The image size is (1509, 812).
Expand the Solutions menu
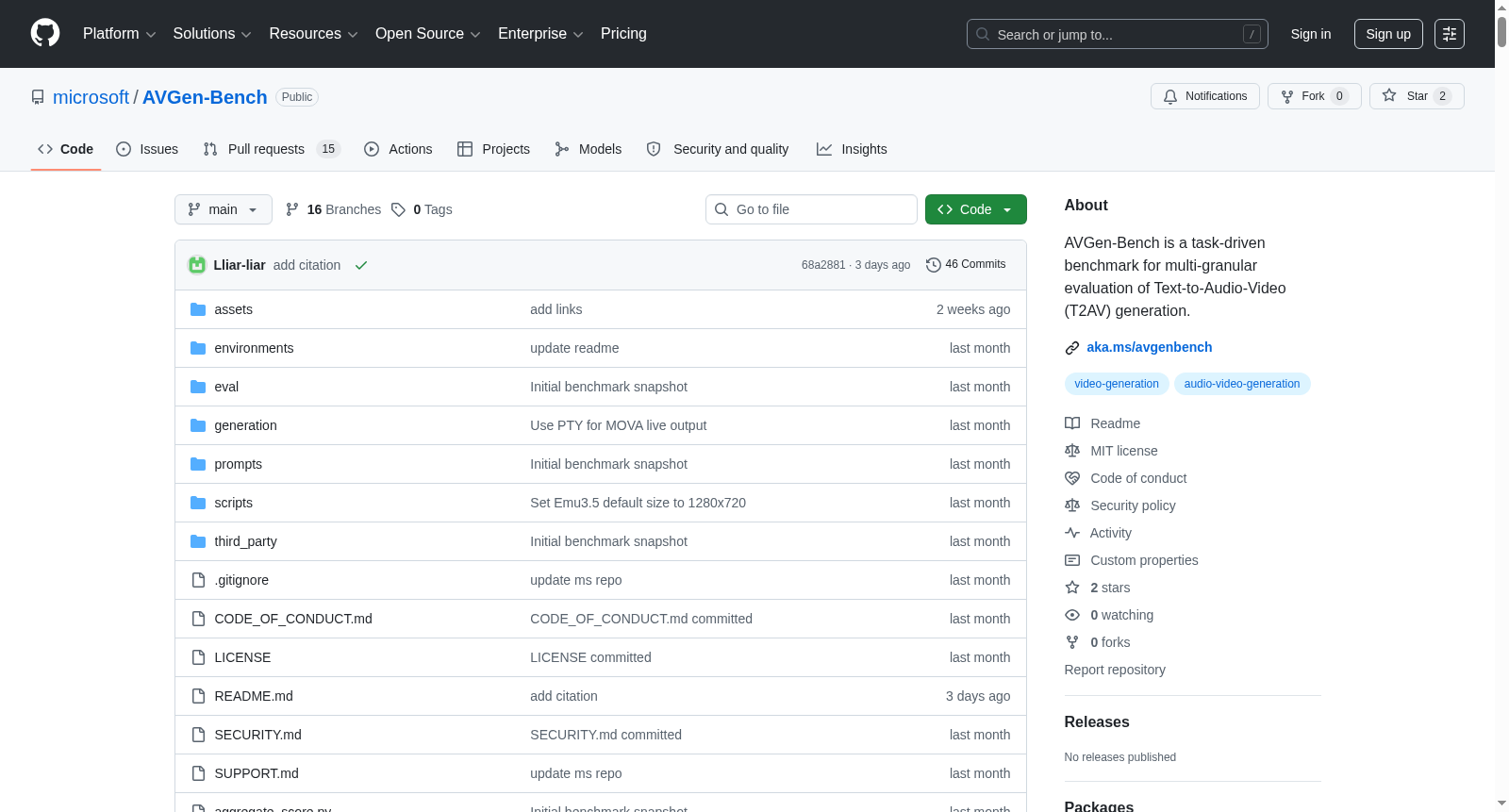tap(212, 34)
